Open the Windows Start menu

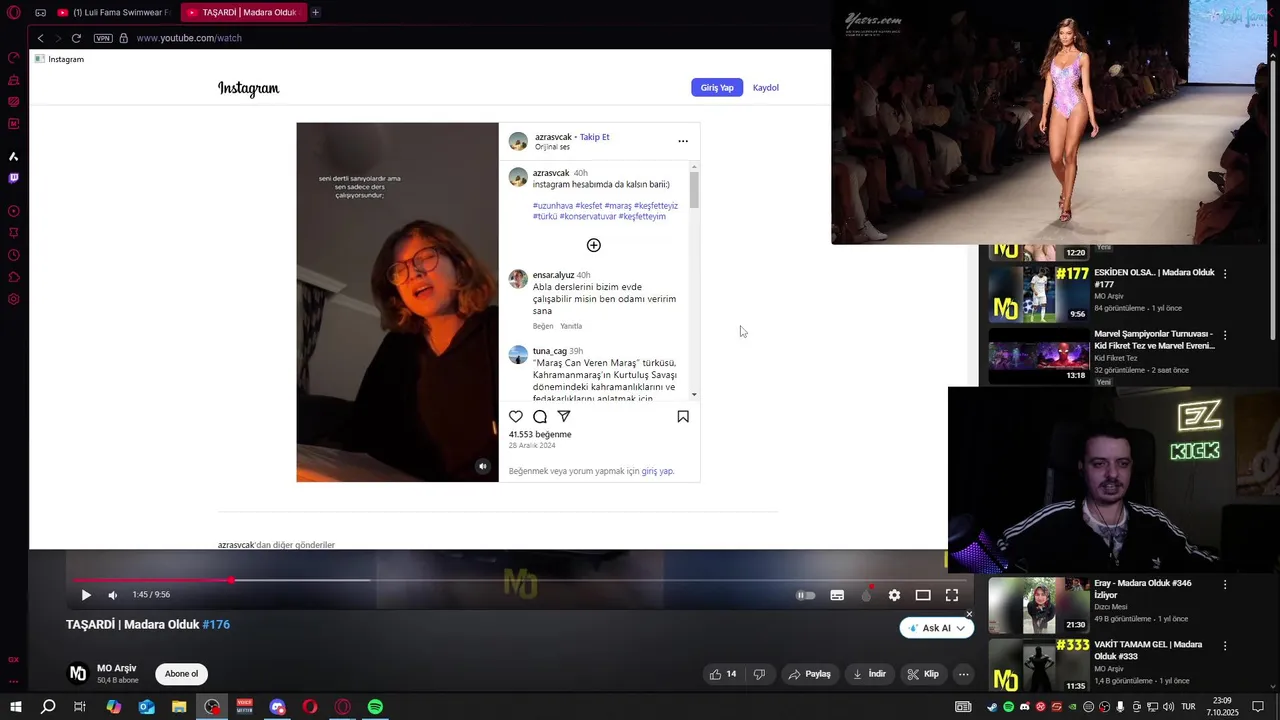pos(16,707)
